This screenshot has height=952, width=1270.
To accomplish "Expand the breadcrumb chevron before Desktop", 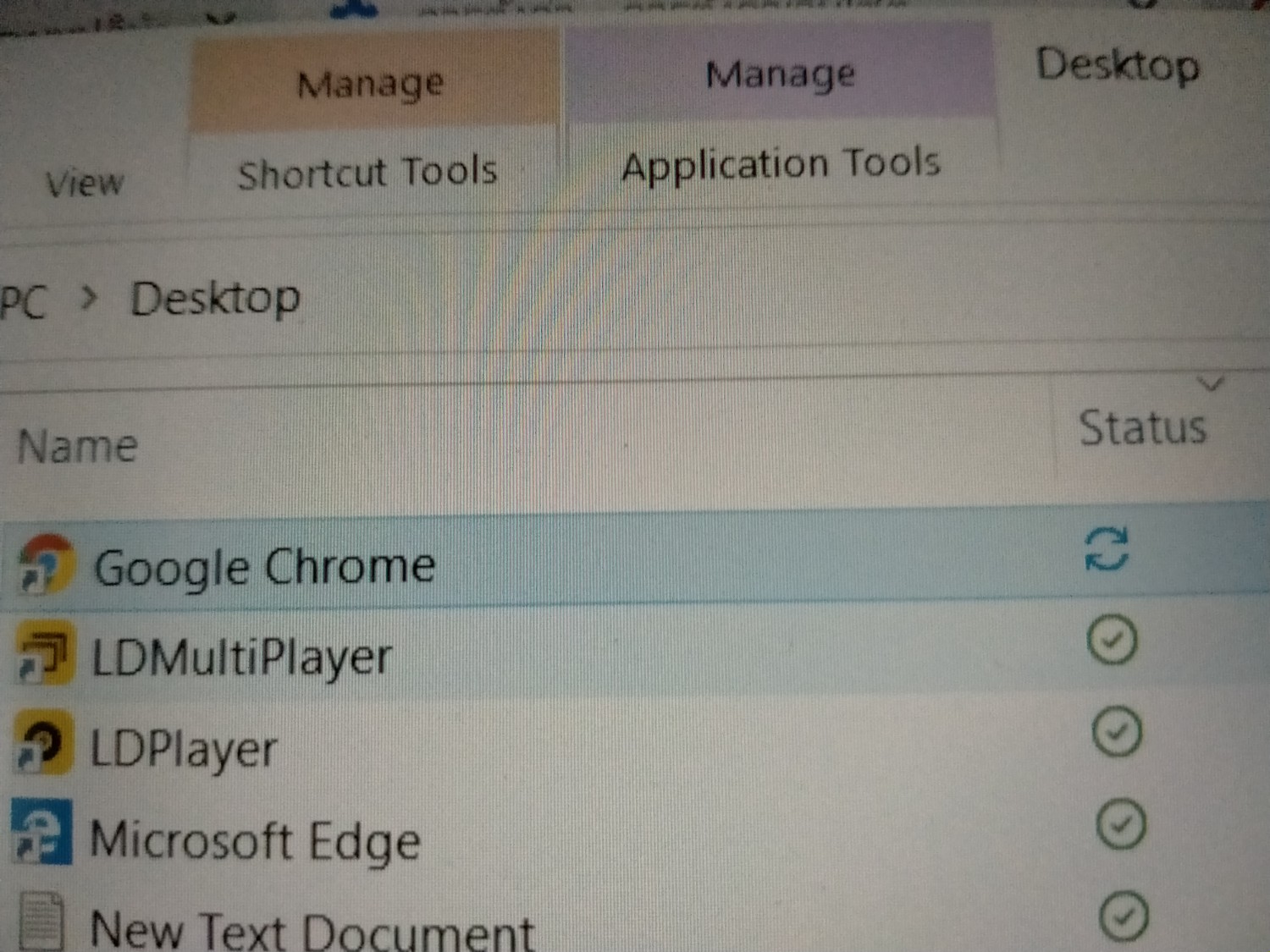I will tap(90, 298).
